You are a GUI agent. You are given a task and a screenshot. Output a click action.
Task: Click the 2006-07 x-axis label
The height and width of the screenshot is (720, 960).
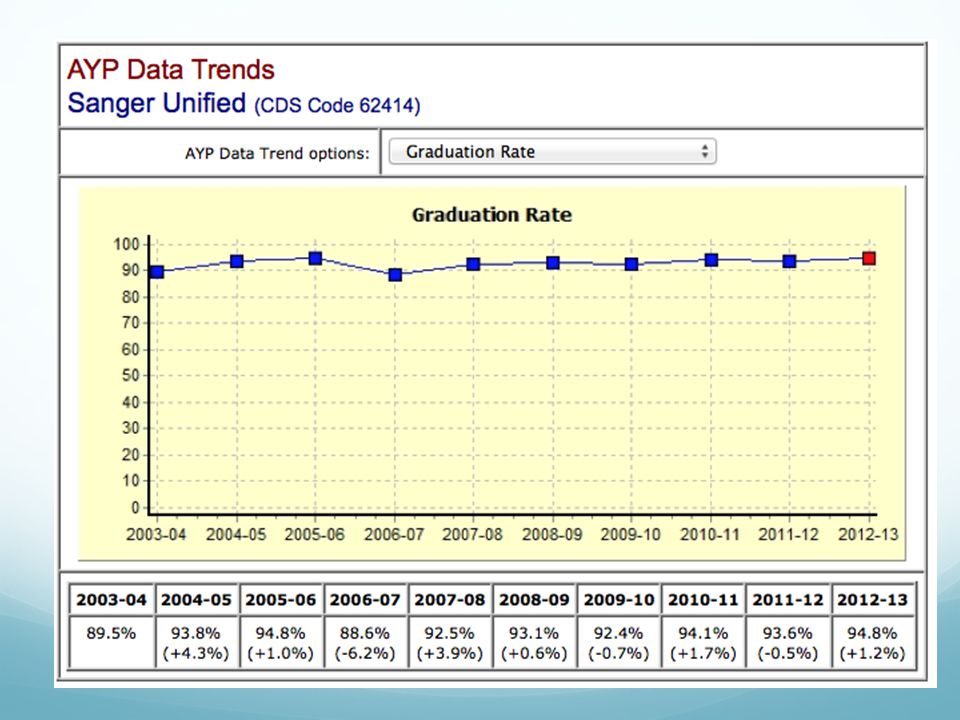click(x=394, y=534)
